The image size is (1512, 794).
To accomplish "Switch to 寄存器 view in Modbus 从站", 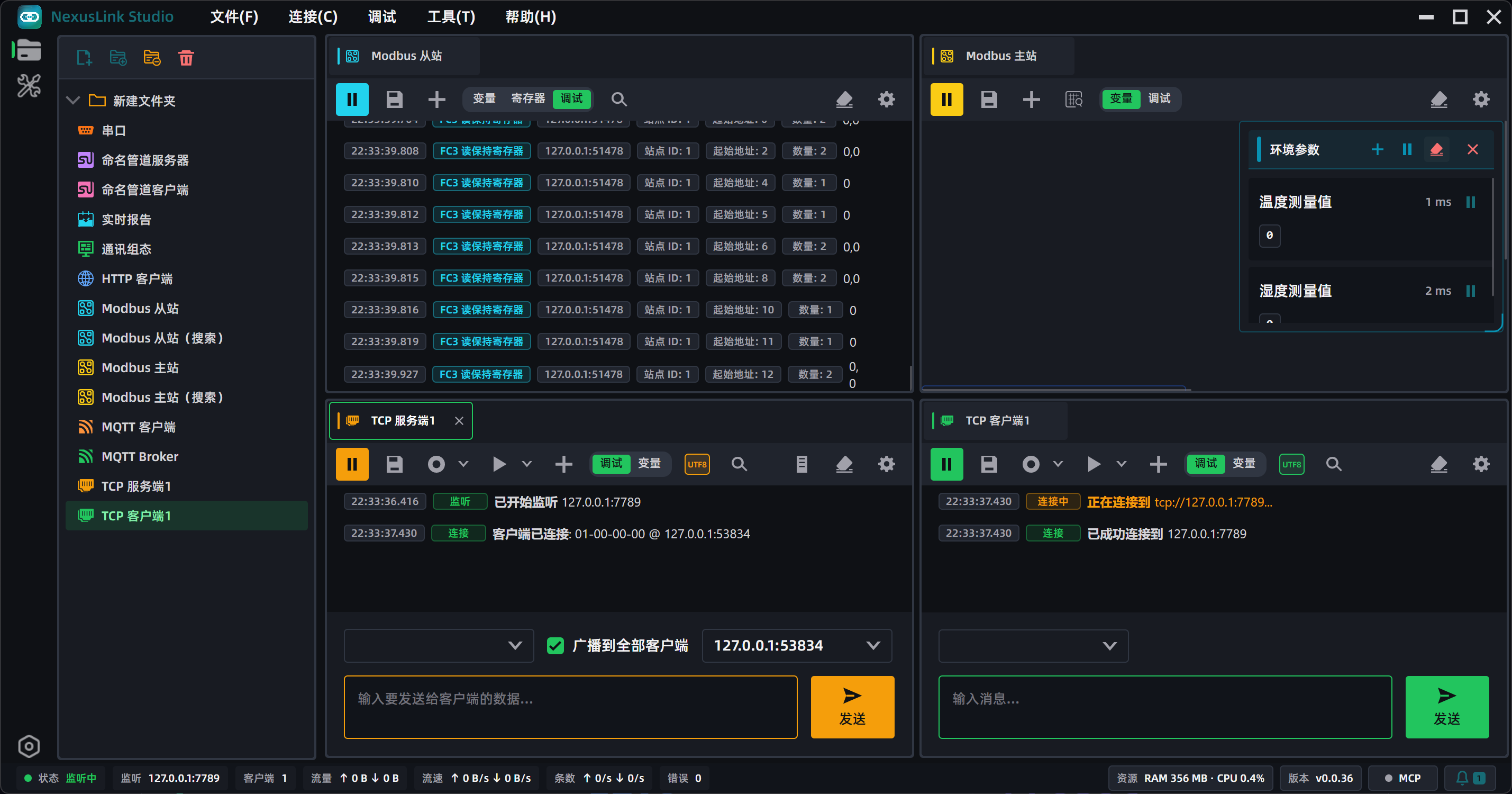I will pos(527,98).
